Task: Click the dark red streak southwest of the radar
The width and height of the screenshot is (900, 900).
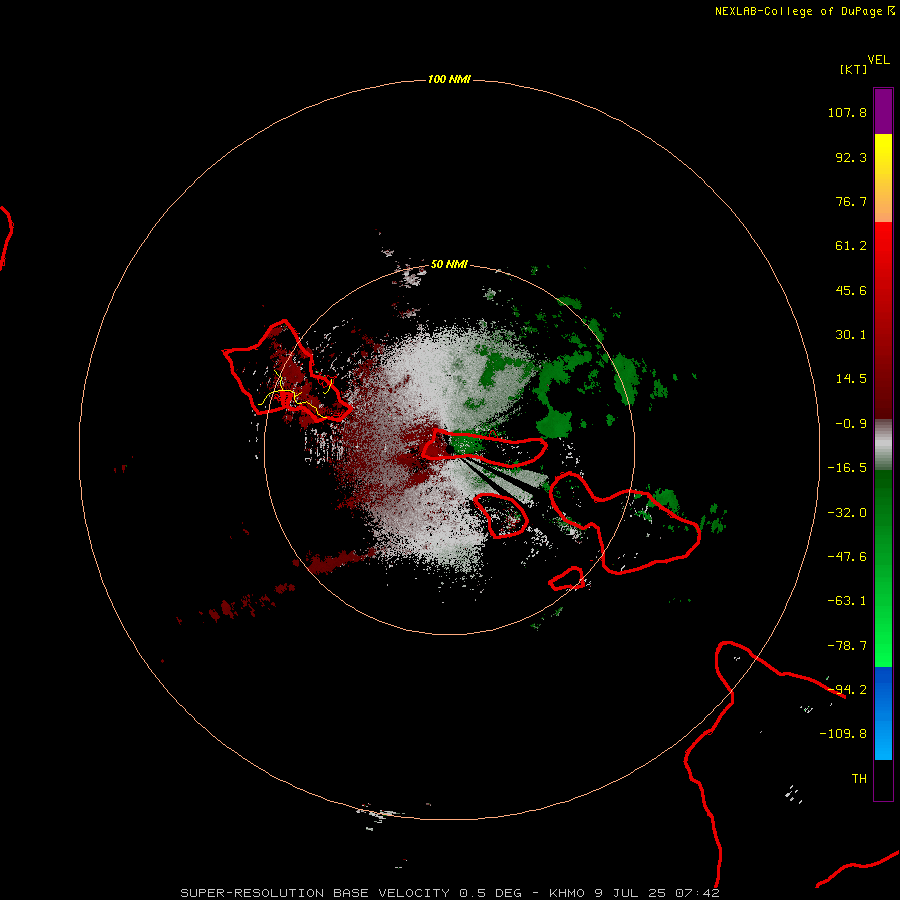Action: [x=338, y=561]
